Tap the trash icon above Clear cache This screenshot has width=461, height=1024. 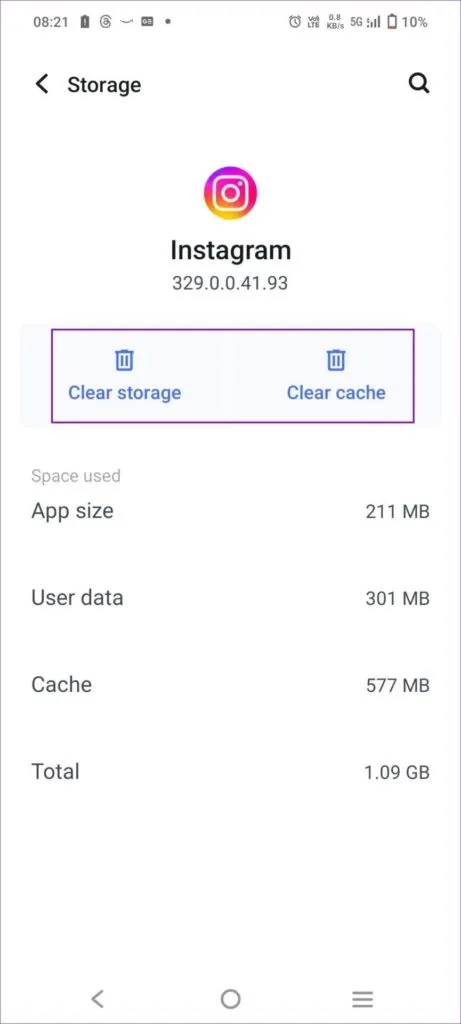[x=336, y=360]
